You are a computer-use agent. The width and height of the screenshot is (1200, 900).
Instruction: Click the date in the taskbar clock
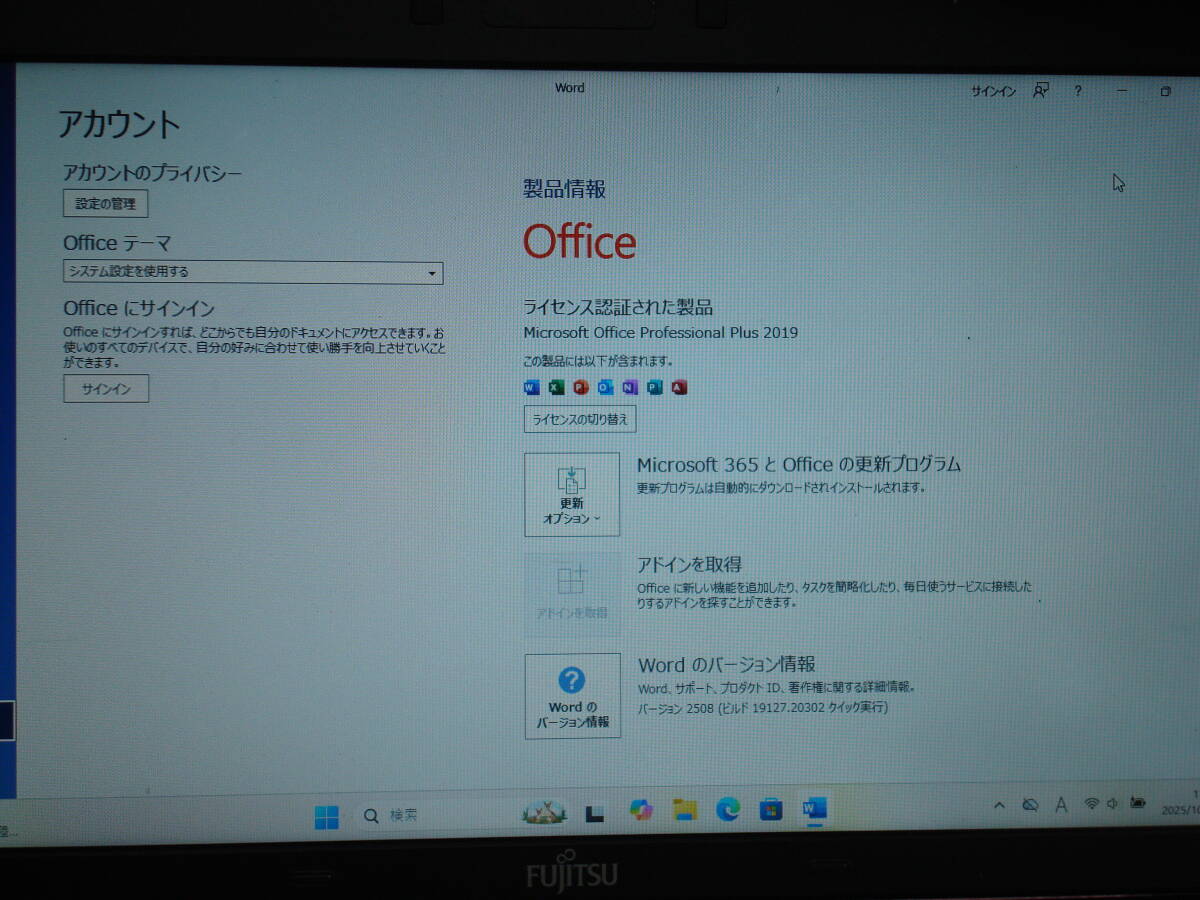point(1181,811)
